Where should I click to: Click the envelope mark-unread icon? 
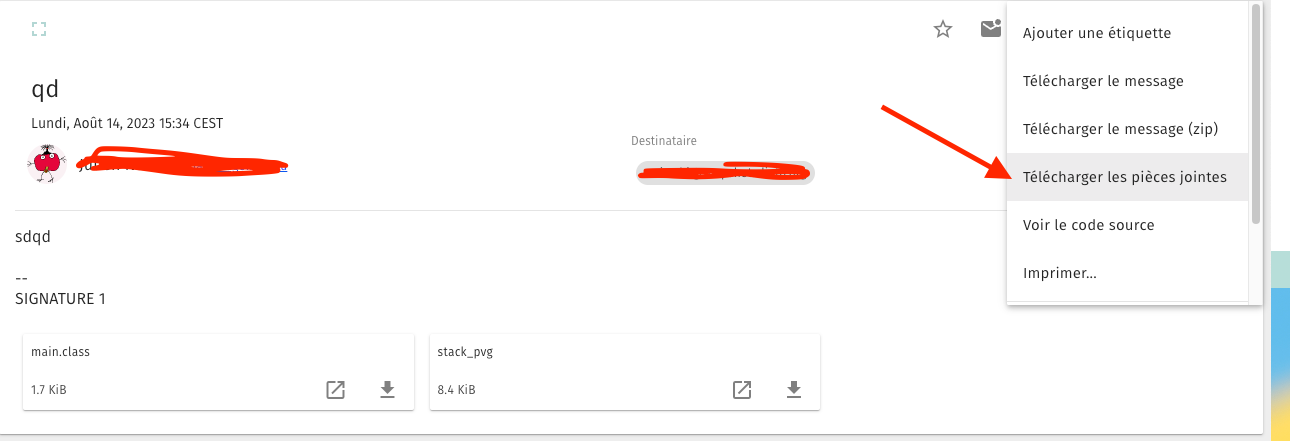990,29
